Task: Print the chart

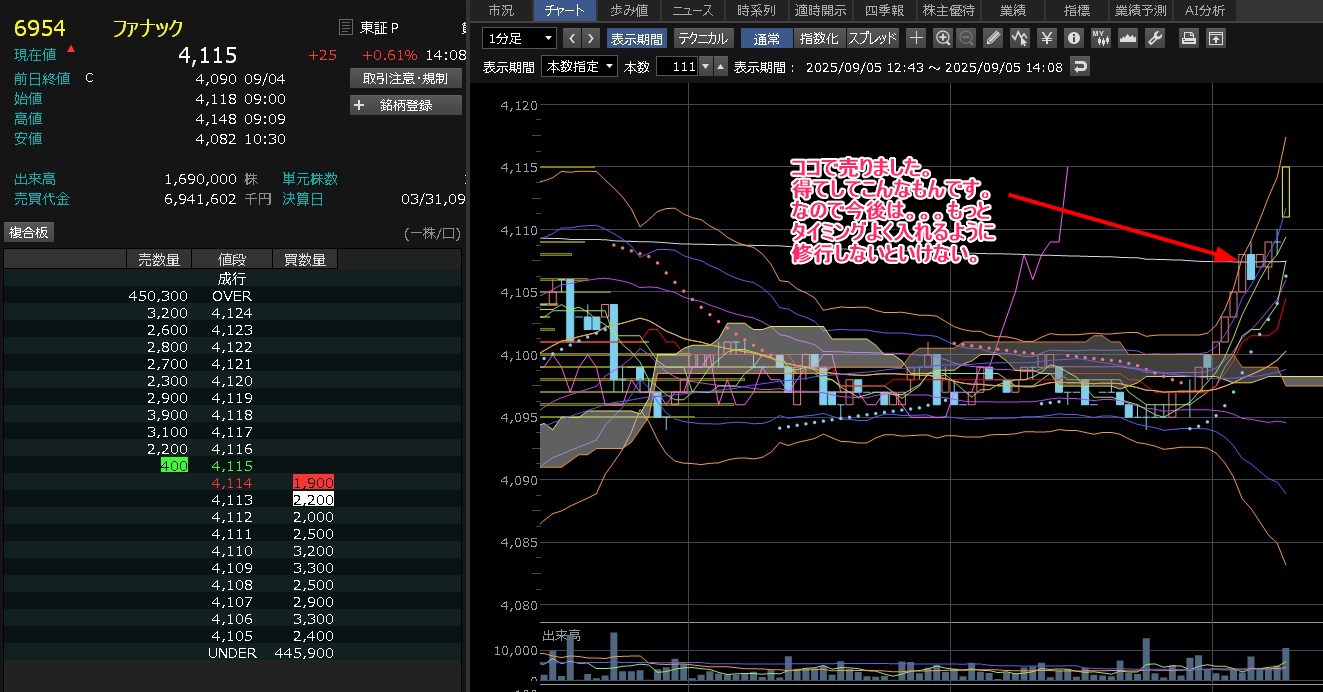Action: pos(1188,38)
